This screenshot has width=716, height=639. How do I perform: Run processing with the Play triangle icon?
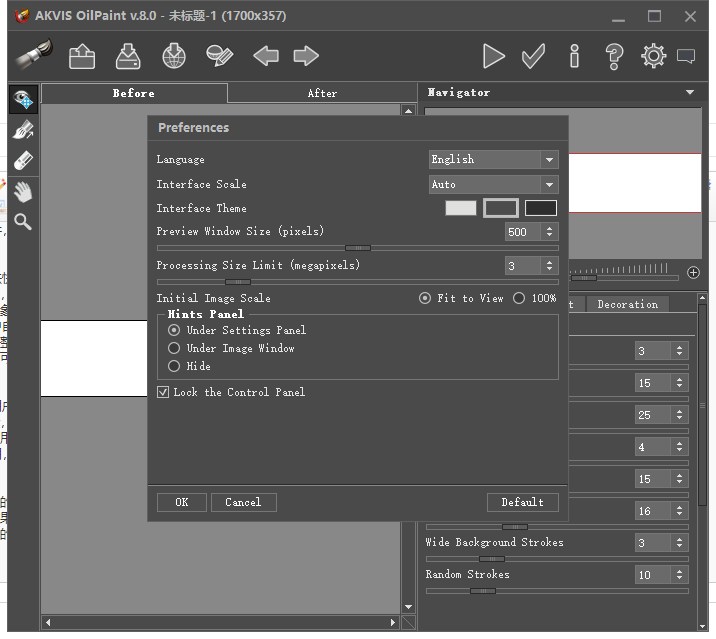pos(494,56)
